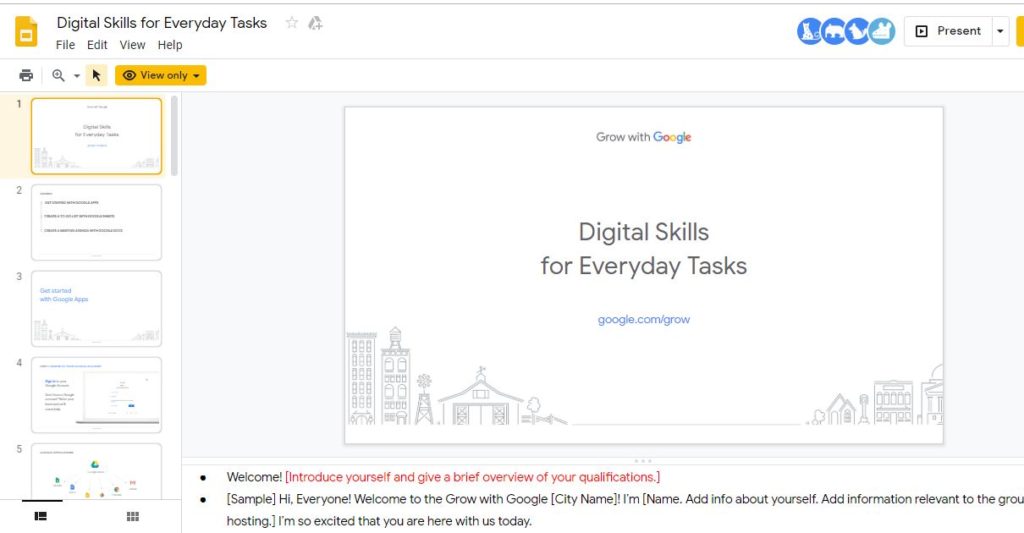Expand the zoom level dropdown arrow
This screenshot has height=533, width=1024.
[x=76, y=76]
